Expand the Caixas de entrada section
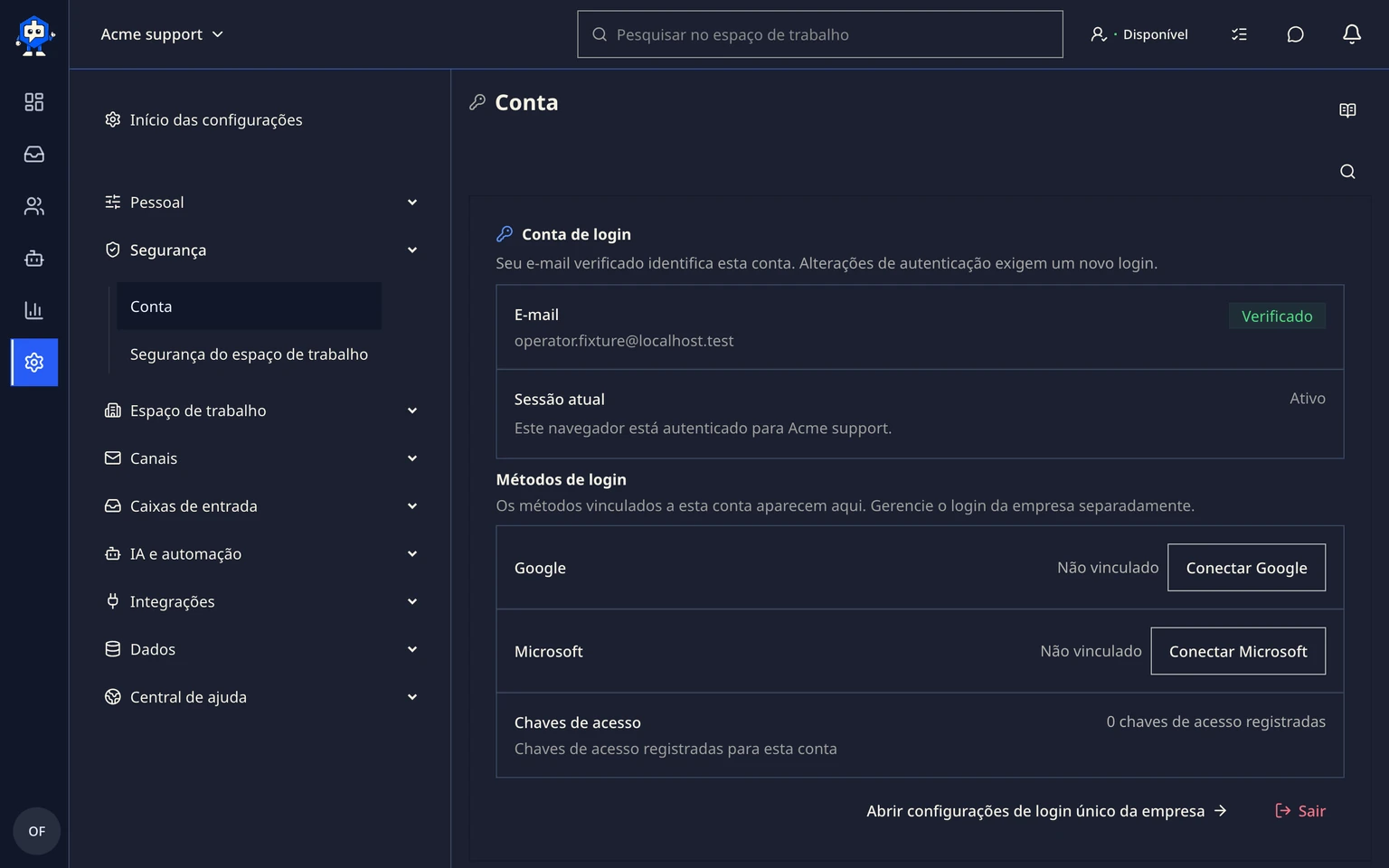1389x868 pixels. [260, 506]
